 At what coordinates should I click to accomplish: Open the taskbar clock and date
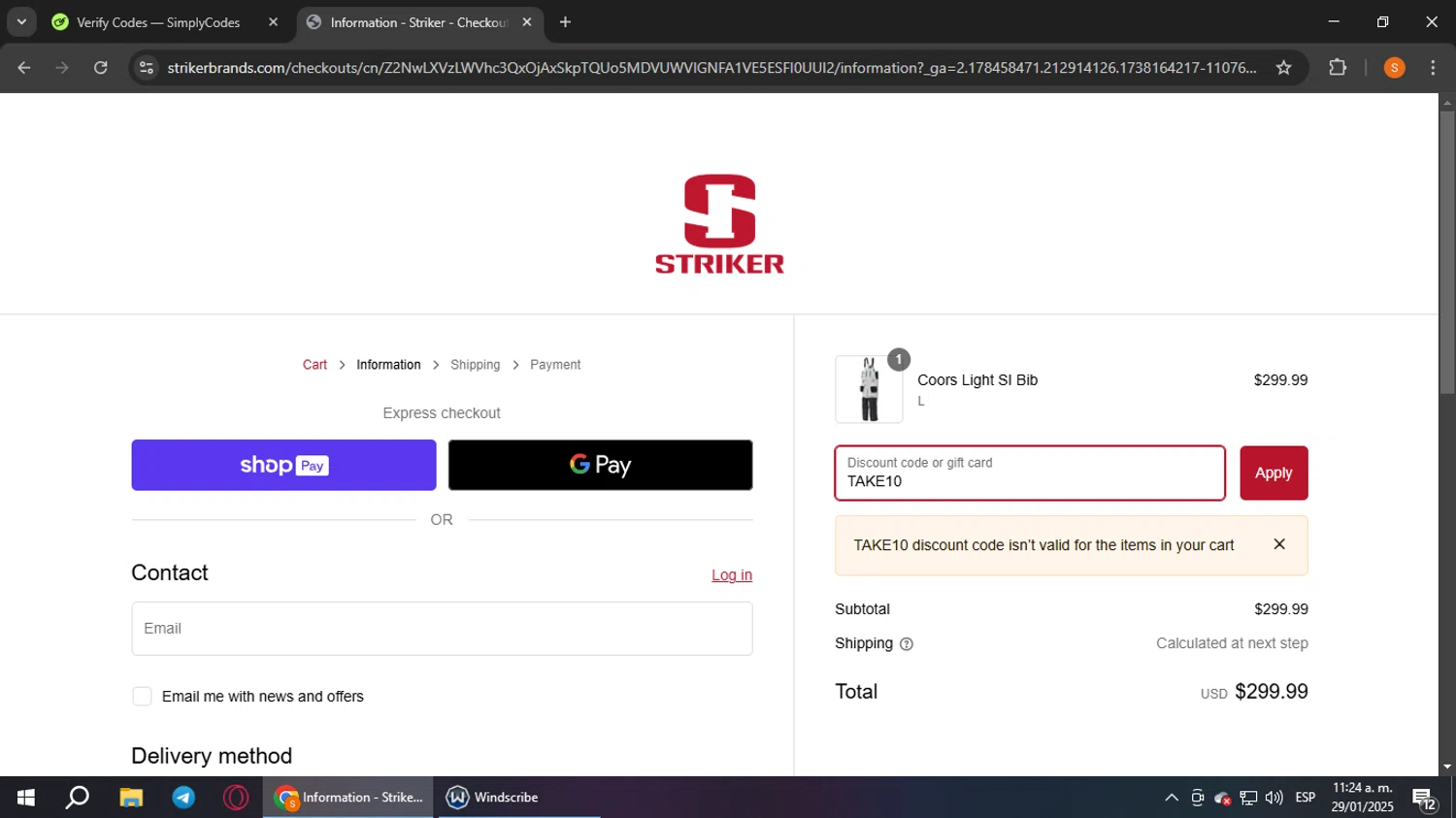(1363, 798)
